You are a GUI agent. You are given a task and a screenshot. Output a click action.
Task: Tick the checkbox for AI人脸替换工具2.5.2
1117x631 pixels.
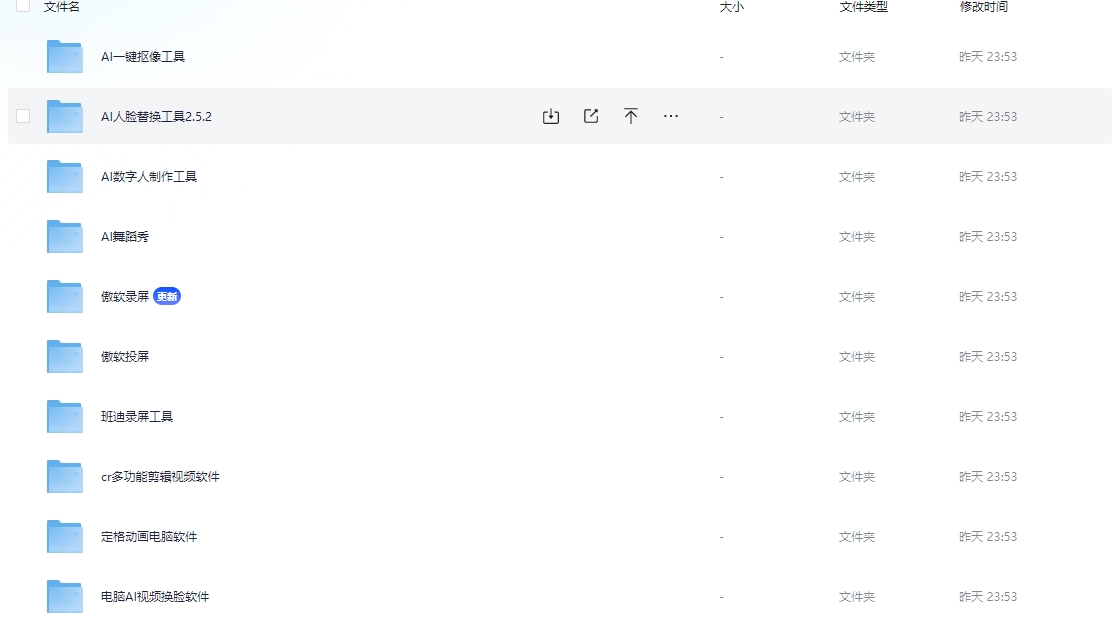pyautogui.click(x=23, y=116)
